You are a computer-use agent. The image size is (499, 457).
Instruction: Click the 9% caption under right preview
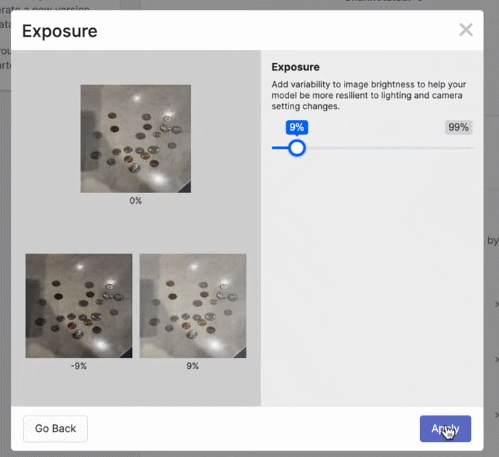coord(193,366)
